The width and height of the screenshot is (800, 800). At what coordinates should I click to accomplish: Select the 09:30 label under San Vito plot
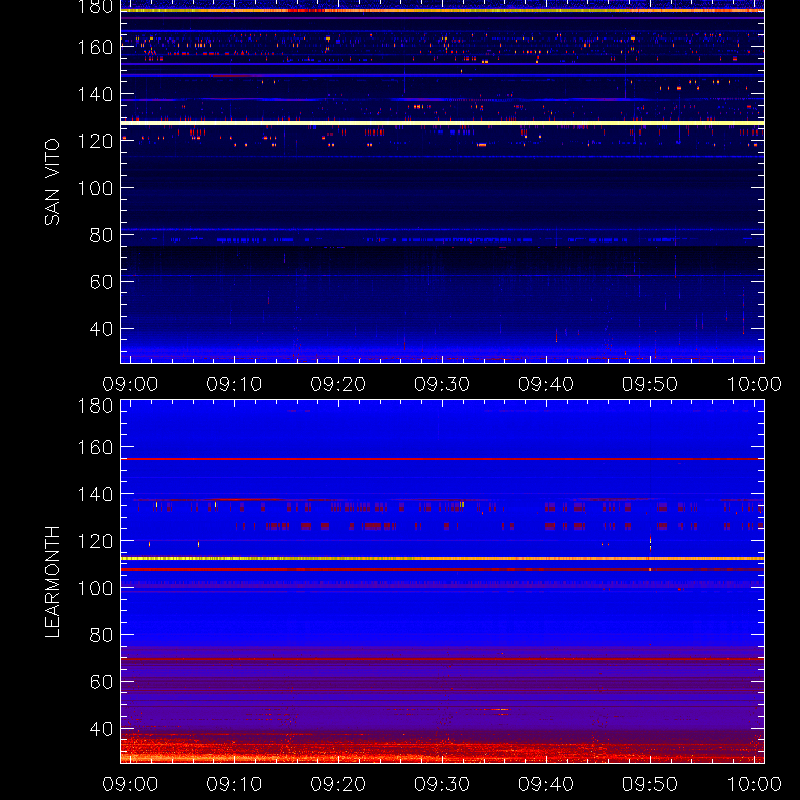(442, 384)
